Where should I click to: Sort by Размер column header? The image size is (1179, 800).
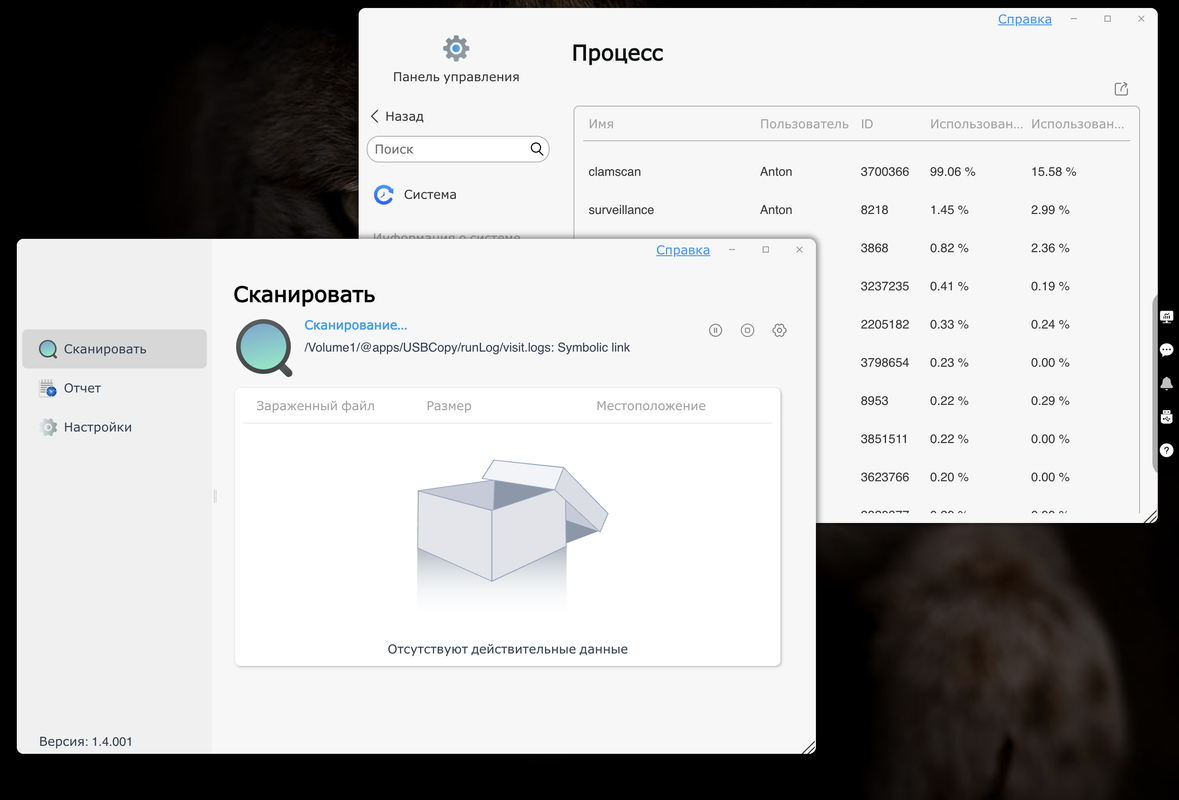(x=449, y=406)
